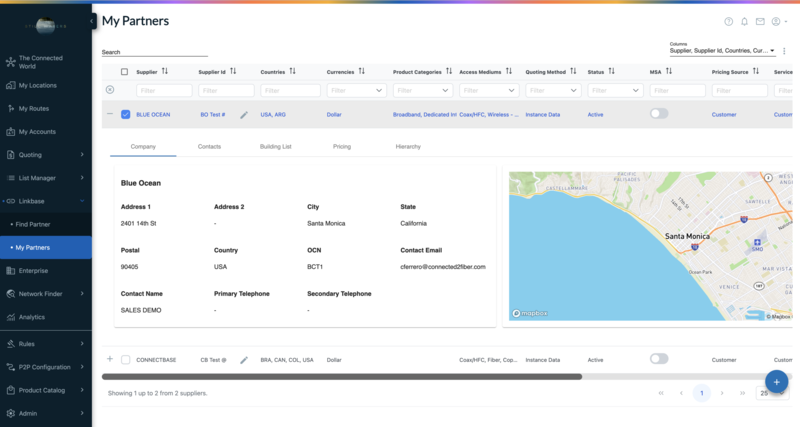Click the Enterprise building icon

10,271
